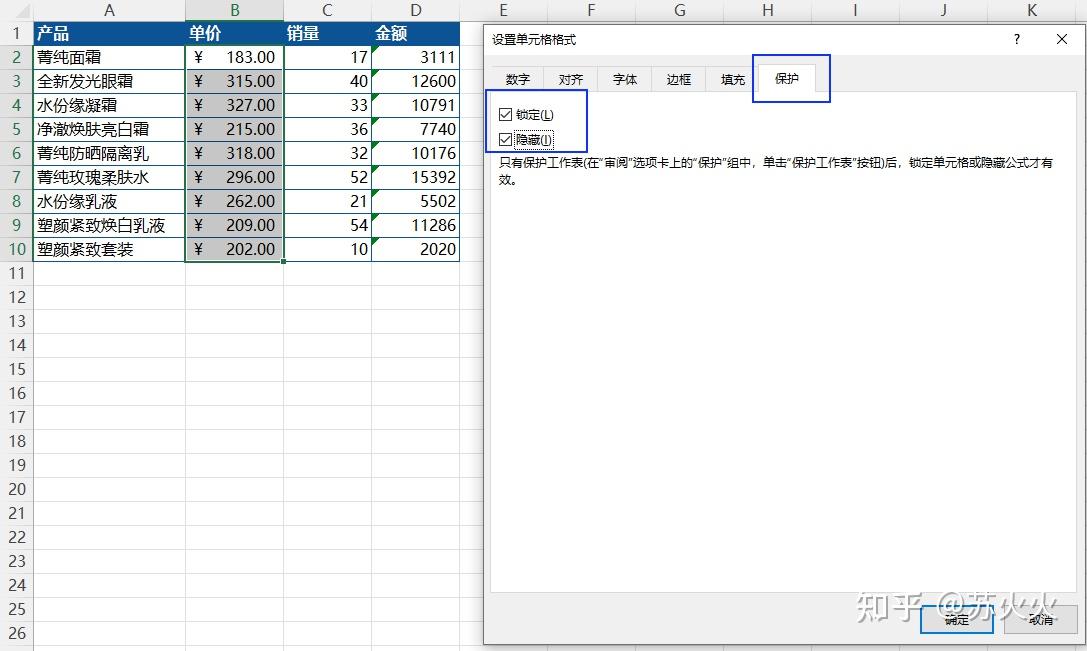Select row 20 header
The image size is (1087, 651).
tap(16, 489)
